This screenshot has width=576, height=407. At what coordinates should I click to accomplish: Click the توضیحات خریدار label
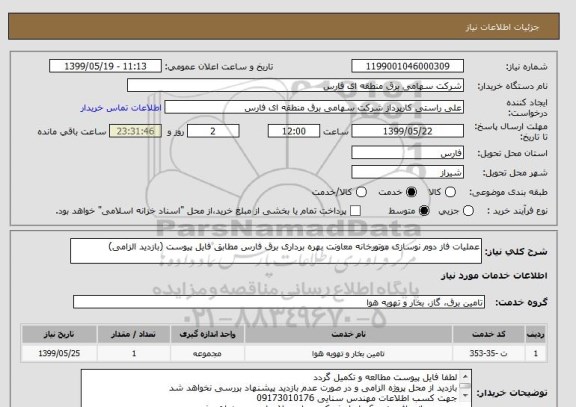pos(512,393)
